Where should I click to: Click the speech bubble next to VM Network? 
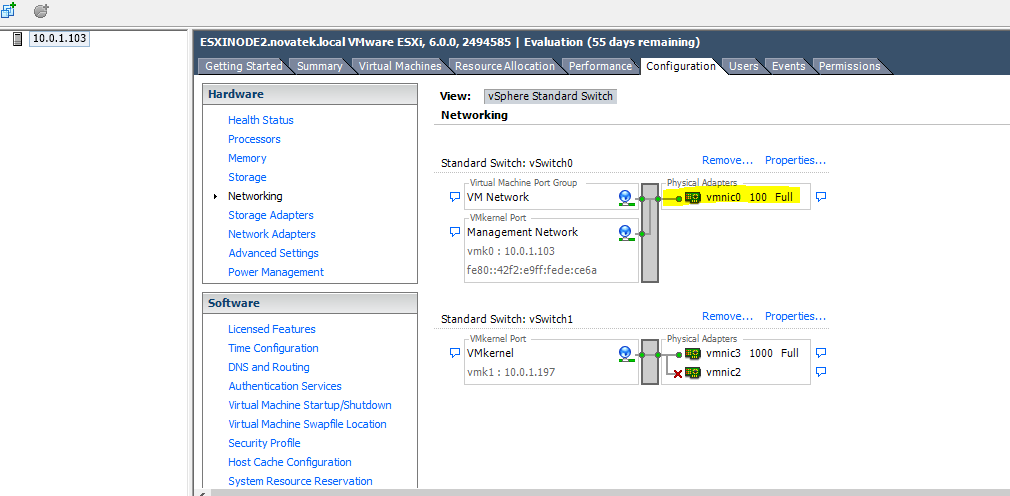455,197
